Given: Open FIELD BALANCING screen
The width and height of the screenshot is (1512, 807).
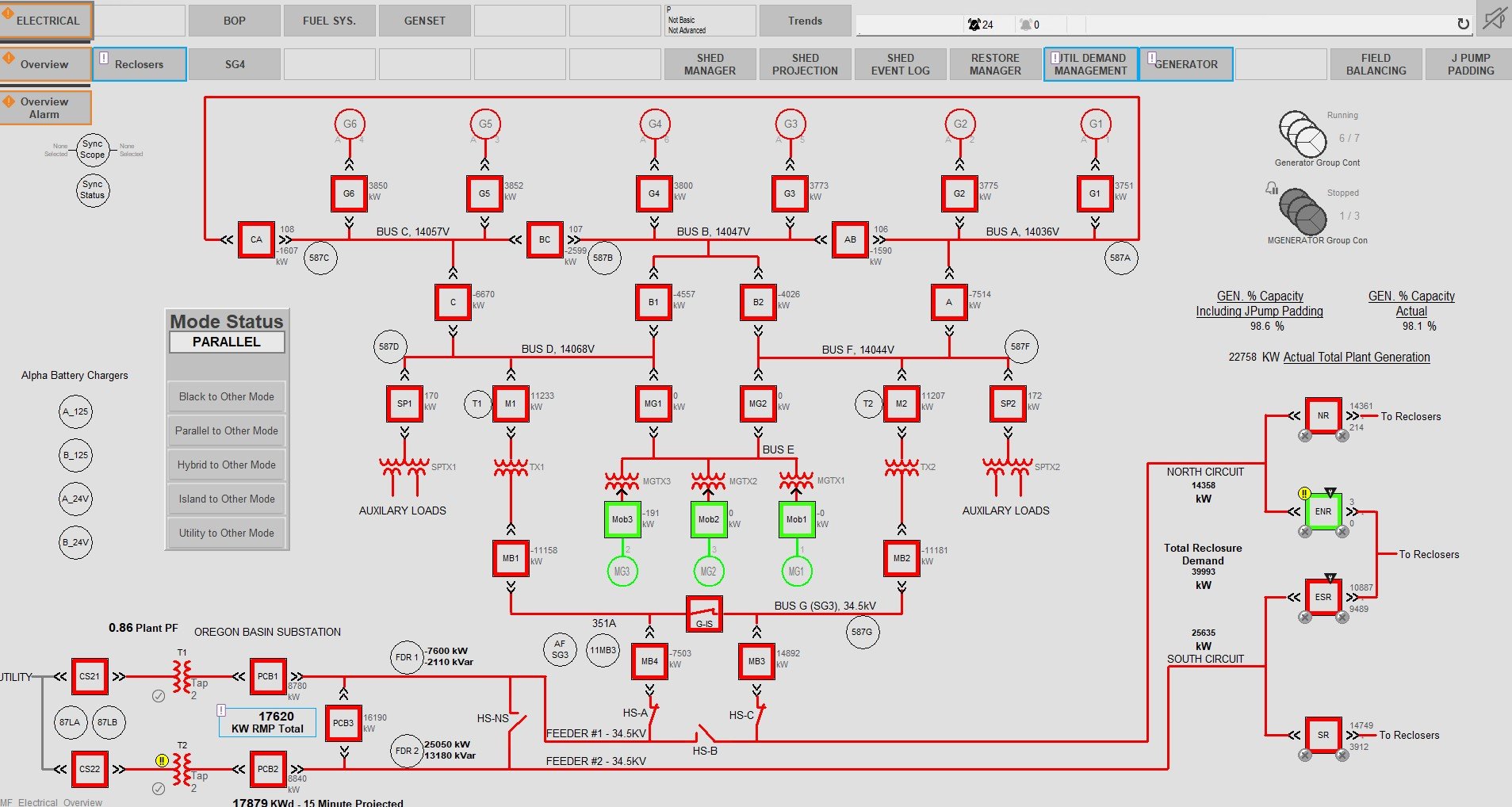Looking at the screenshot, I should 1376,64.
